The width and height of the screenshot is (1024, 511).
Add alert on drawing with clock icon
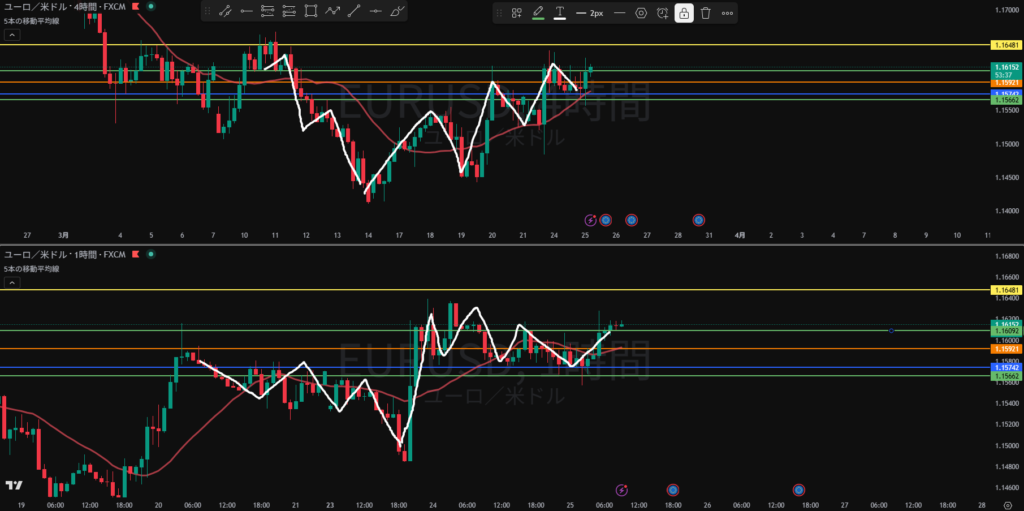pyautogui.click(x=662, y=13)
